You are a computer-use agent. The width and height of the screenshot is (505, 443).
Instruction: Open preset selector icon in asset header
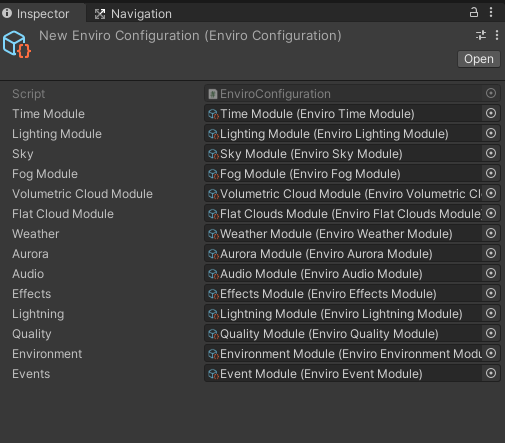pos(481,35)
